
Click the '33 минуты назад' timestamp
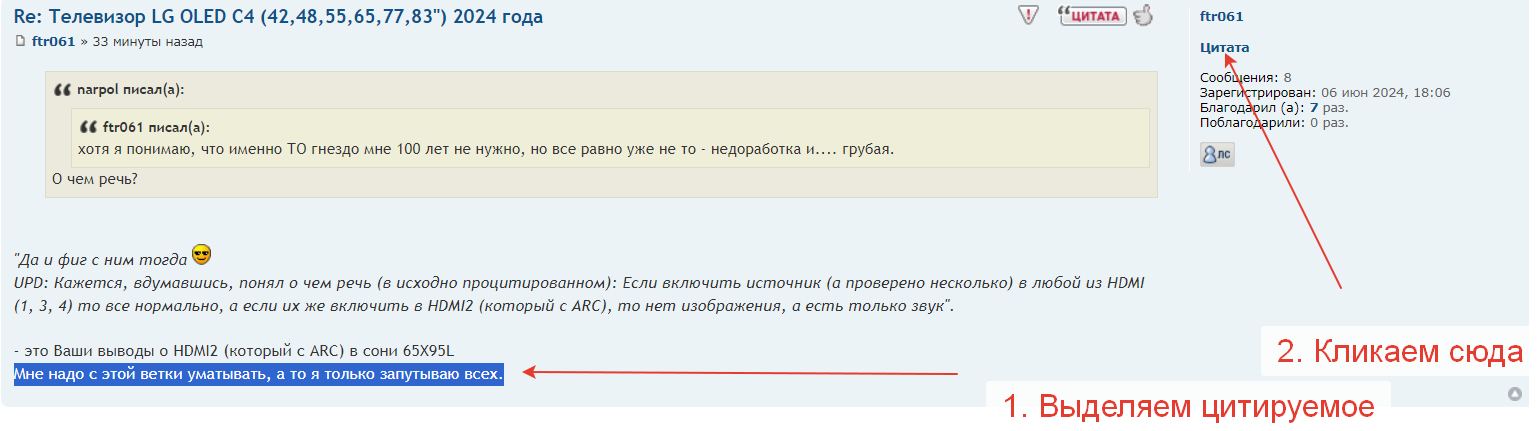148,42
